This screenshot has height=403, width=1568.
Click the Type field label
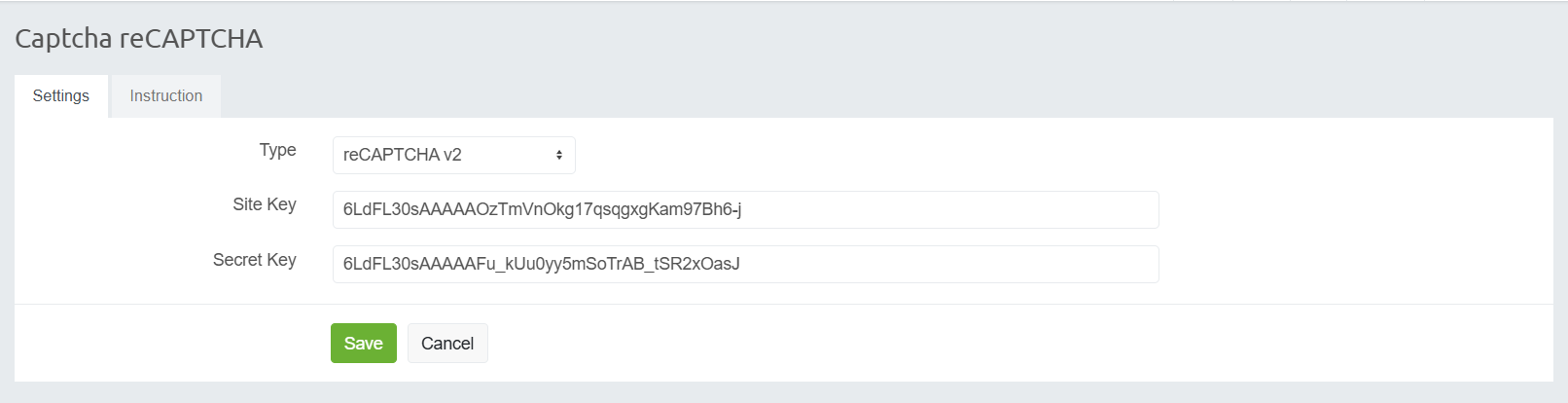click(277, 150)
